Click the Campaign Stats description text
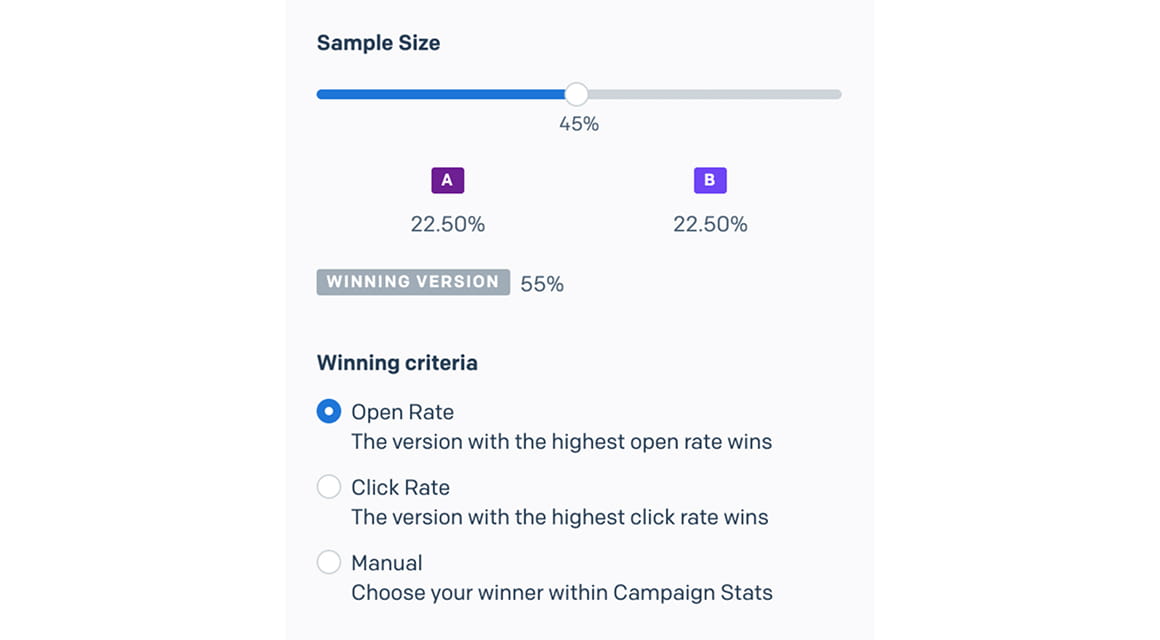Image resolution: width=1160 pixels, height=640 pixels. [x=561, y=593]
